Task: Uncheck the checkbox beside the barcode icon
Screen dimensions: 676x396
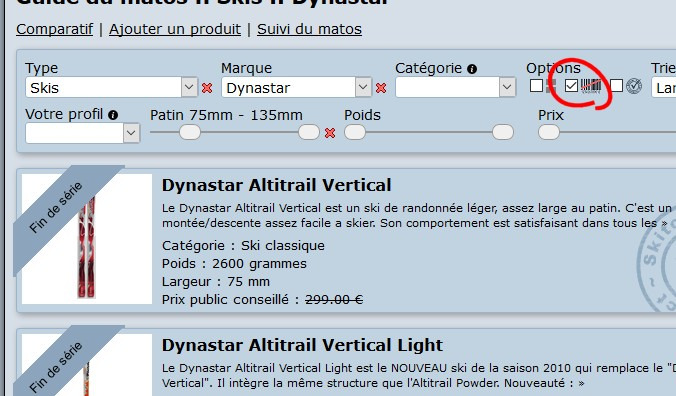Action: (x=571, y=85)
